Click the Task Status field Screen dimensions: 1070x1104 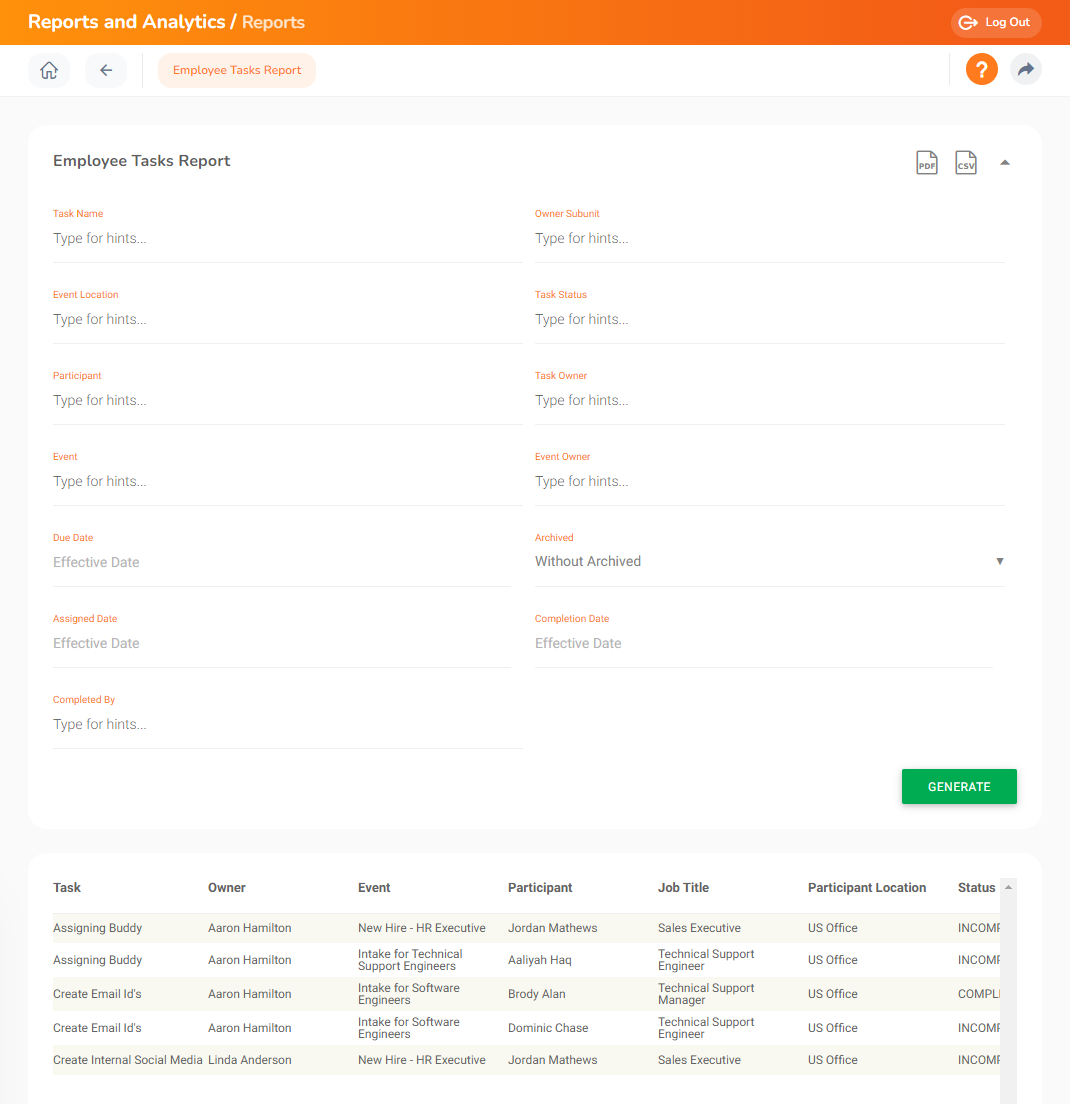pyautogui.click(x=768, y=320)
